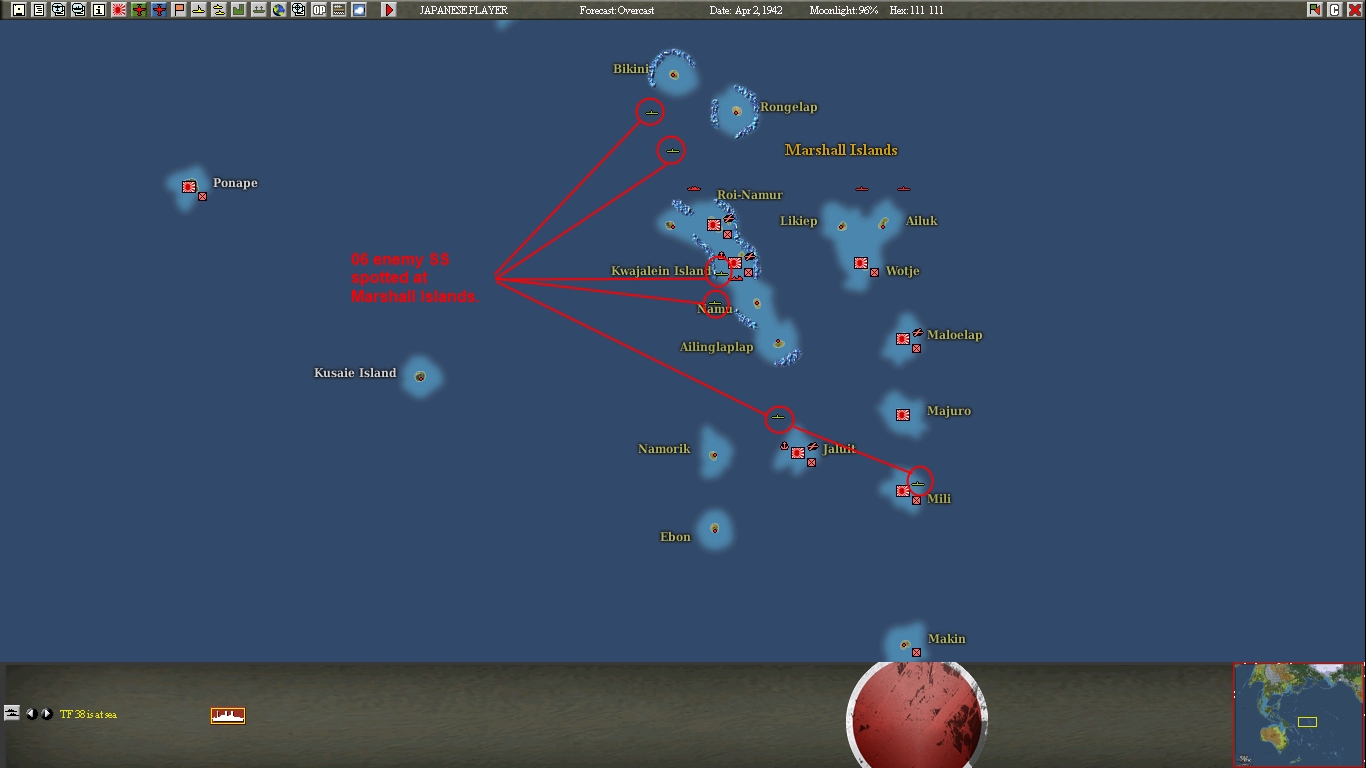The width and height of the screenshot is (1366, 768).
Task: Select the red ship icon north of Likiep
Action: click(x=862, y=188)
